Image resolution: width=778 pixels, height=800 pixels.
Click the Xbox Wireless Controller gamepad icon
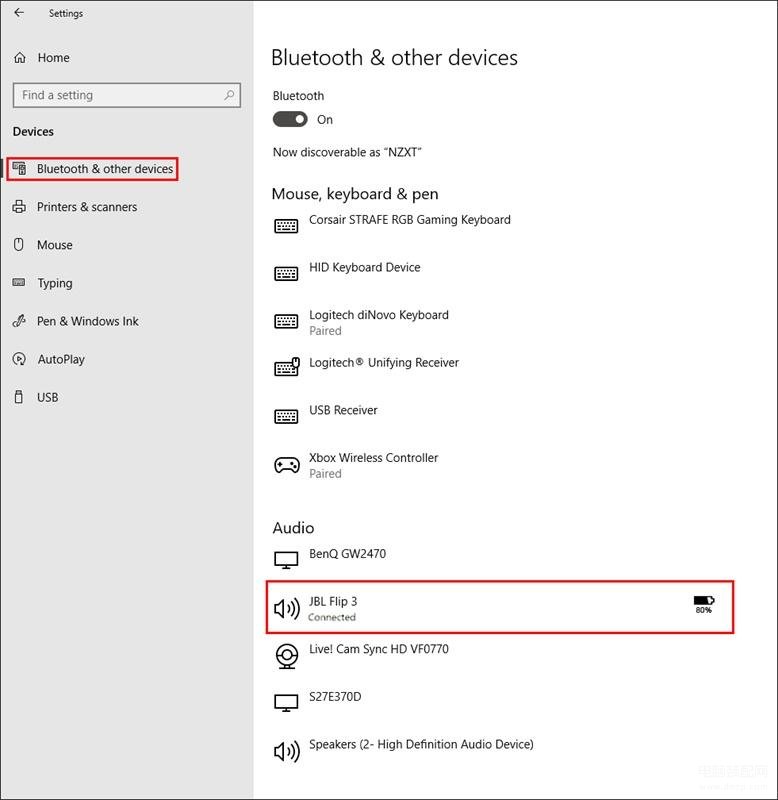pos(287,465)
